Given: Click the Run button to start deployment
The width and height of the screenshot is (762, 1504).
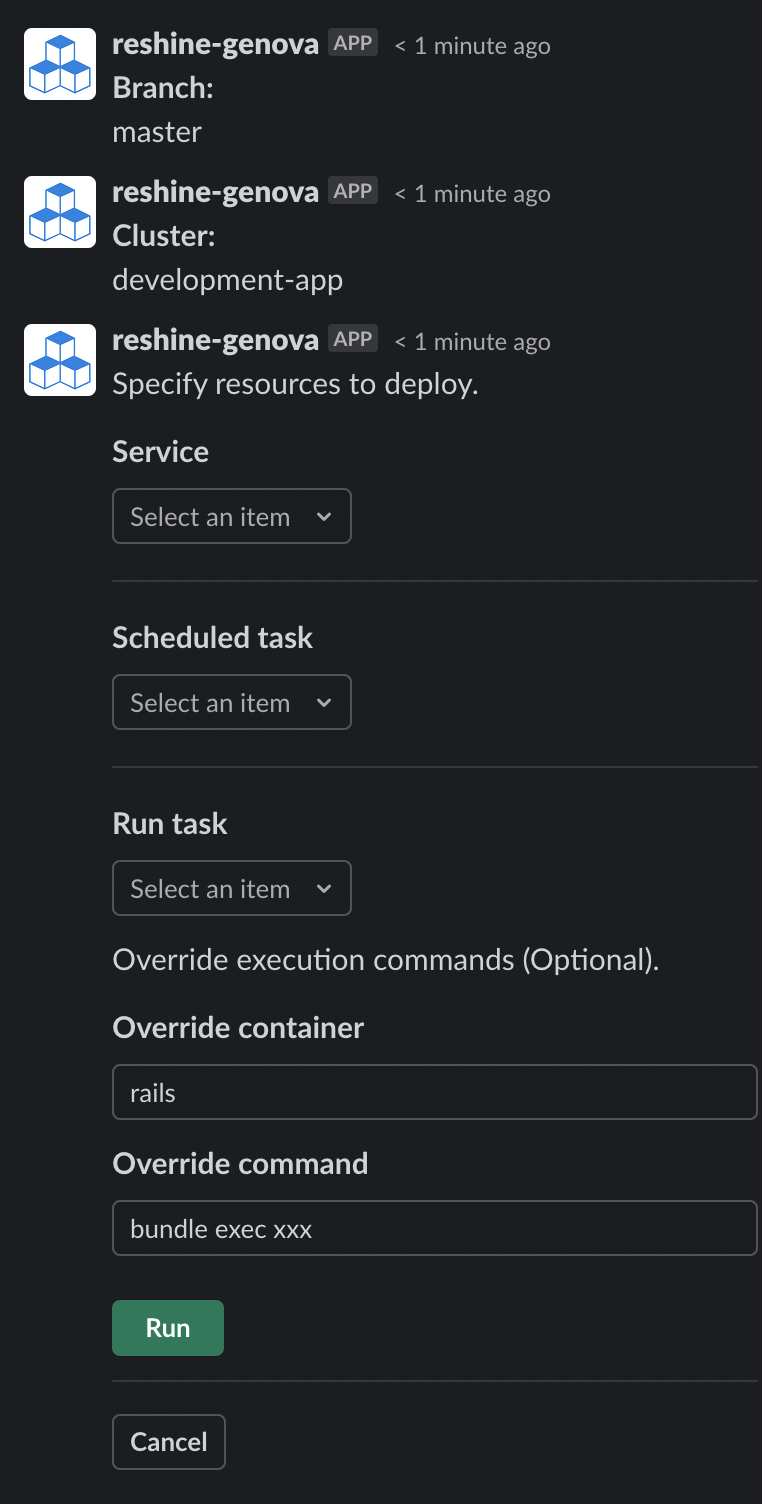Looking at the screenshot, I should (167, 1327).
